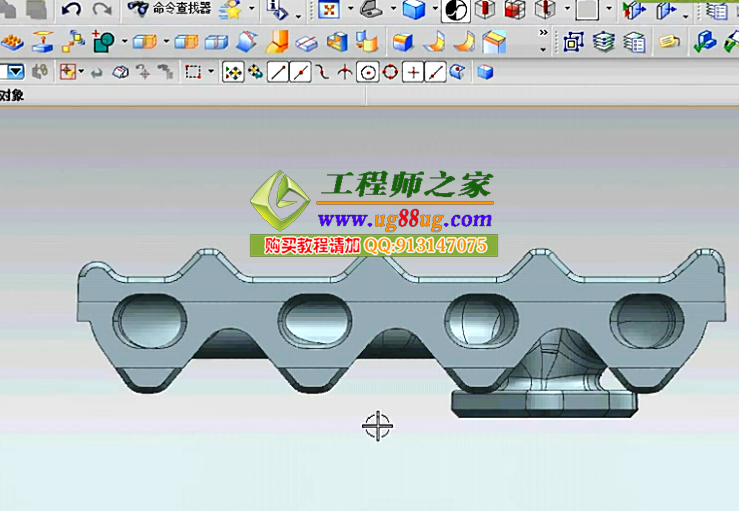Click wireframe cube with red cylinder icon
The width and height of the screenshot is (739, 511).
pos(485,9)
